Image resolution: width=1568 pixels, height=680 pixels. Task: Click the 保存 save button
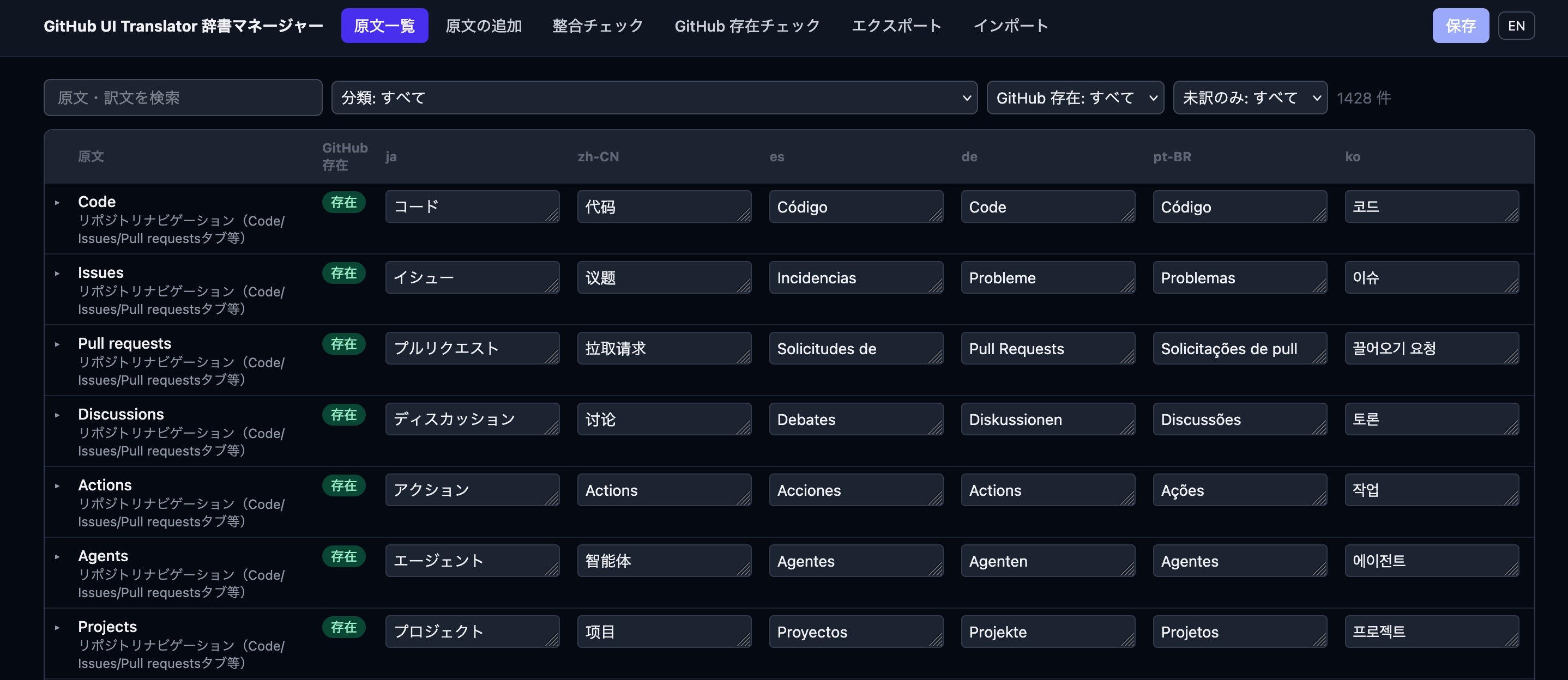(x=1460, y=26)
